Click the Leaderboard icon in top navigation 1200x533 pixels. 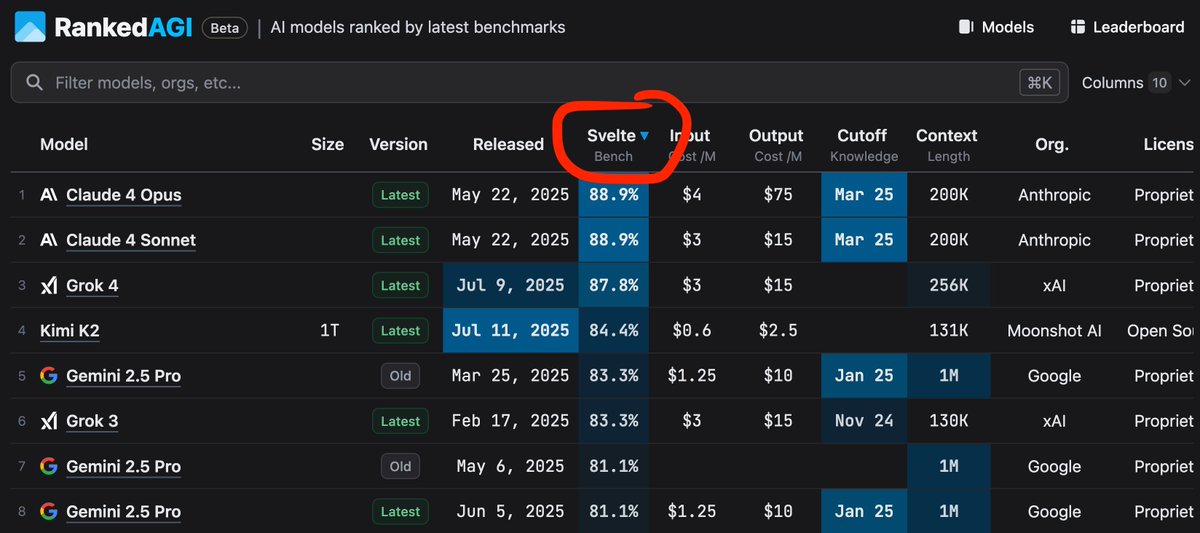click(1077, 27)
